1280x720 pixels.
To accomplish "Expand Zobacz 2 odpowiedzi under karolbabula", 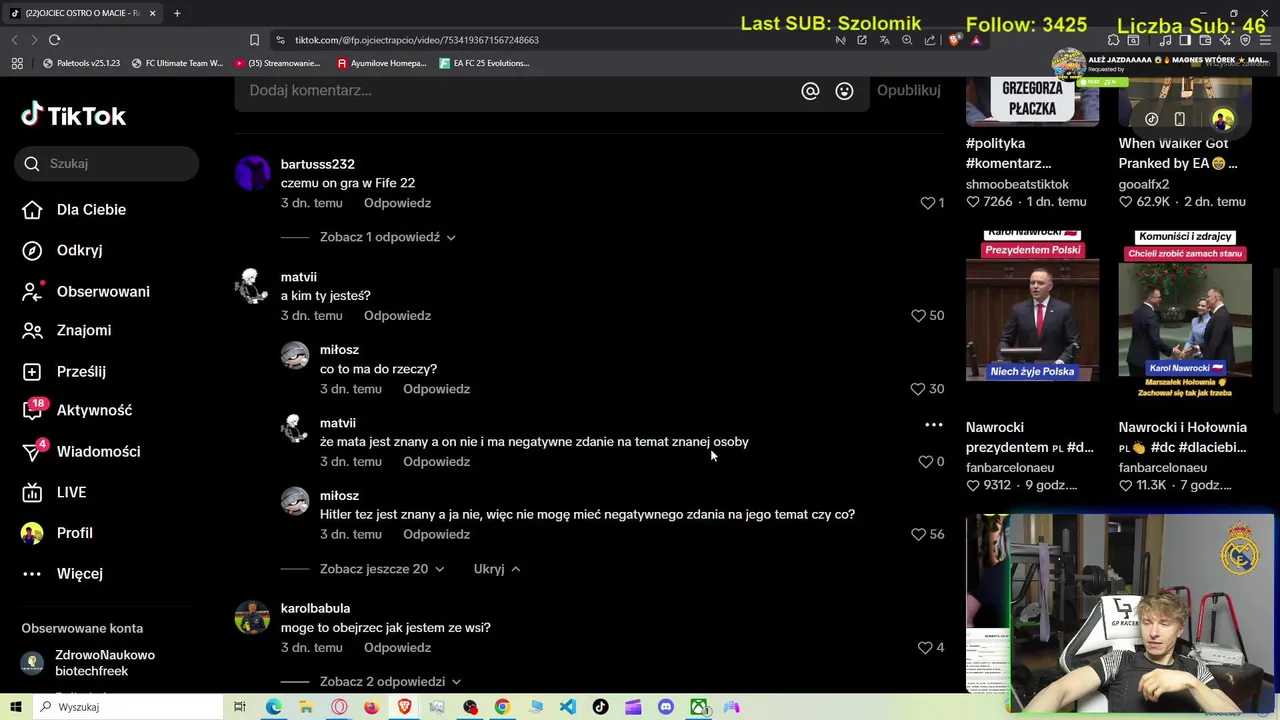I will click(390, 682).
